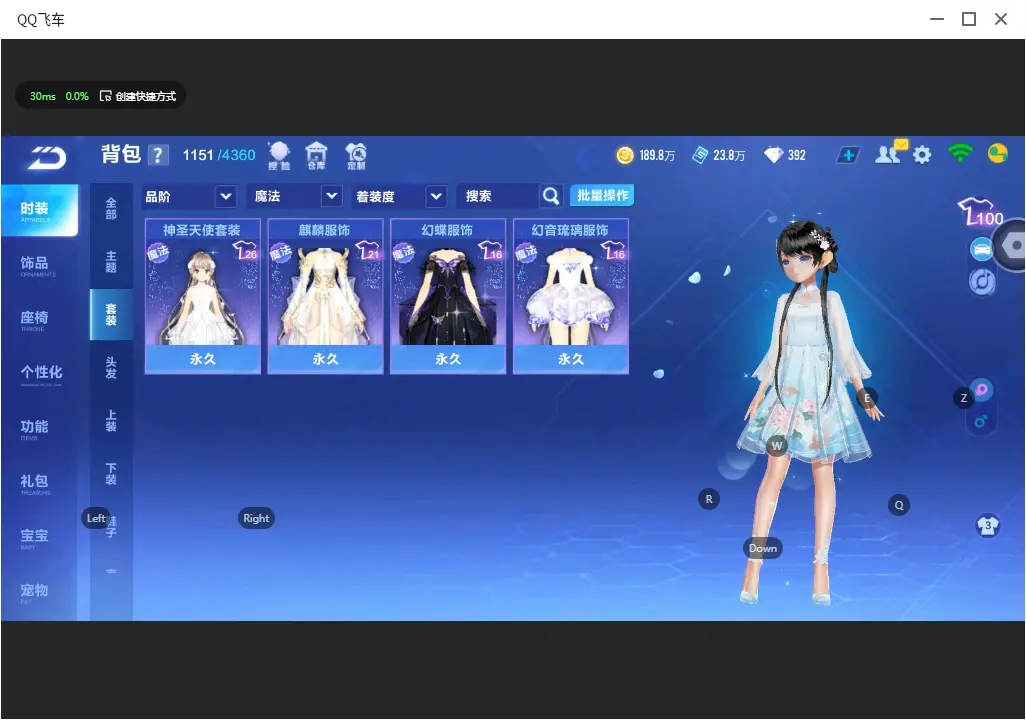
Task: Select the 全部 sub-category
Action: tap(111, 209)
